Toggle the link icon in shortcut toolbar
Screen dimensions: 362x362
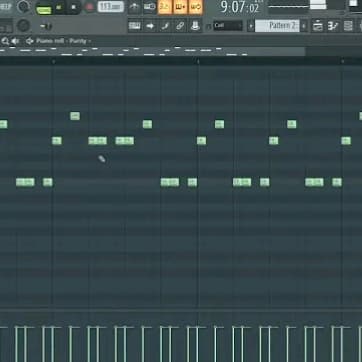[180, 26]
